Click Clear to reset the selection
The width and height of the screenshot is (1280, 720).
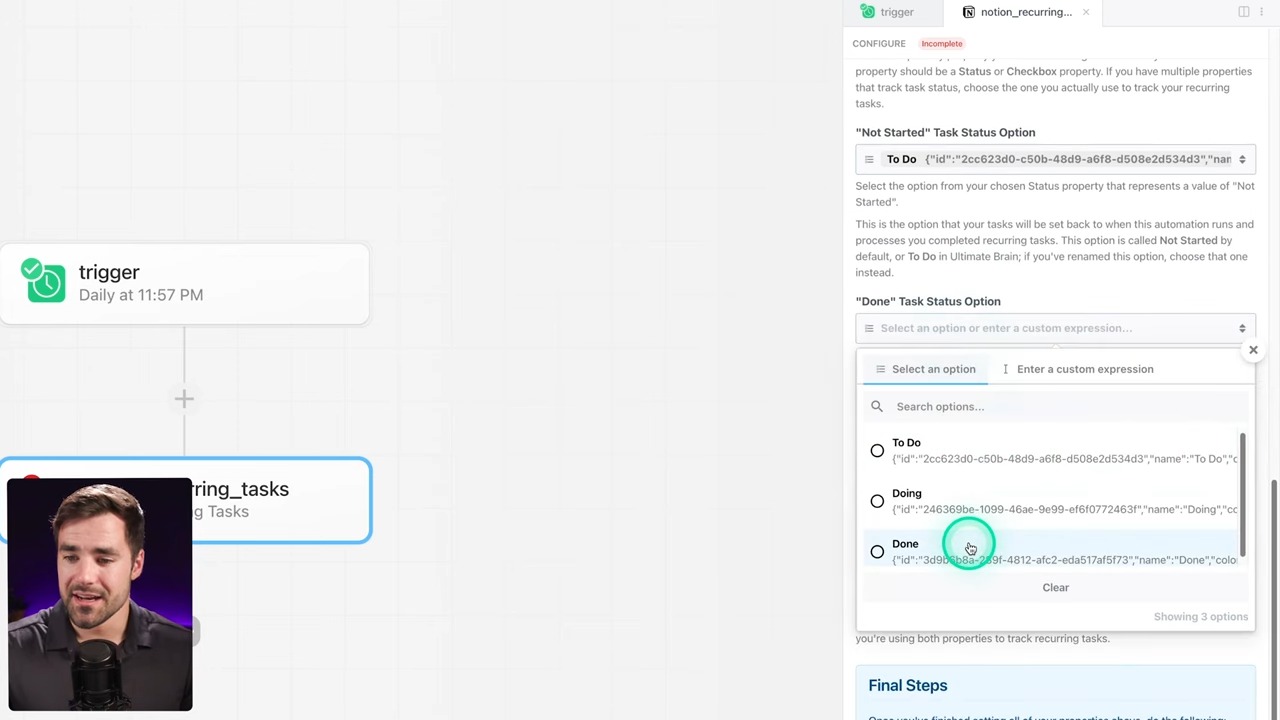(x=1055, y=588)
